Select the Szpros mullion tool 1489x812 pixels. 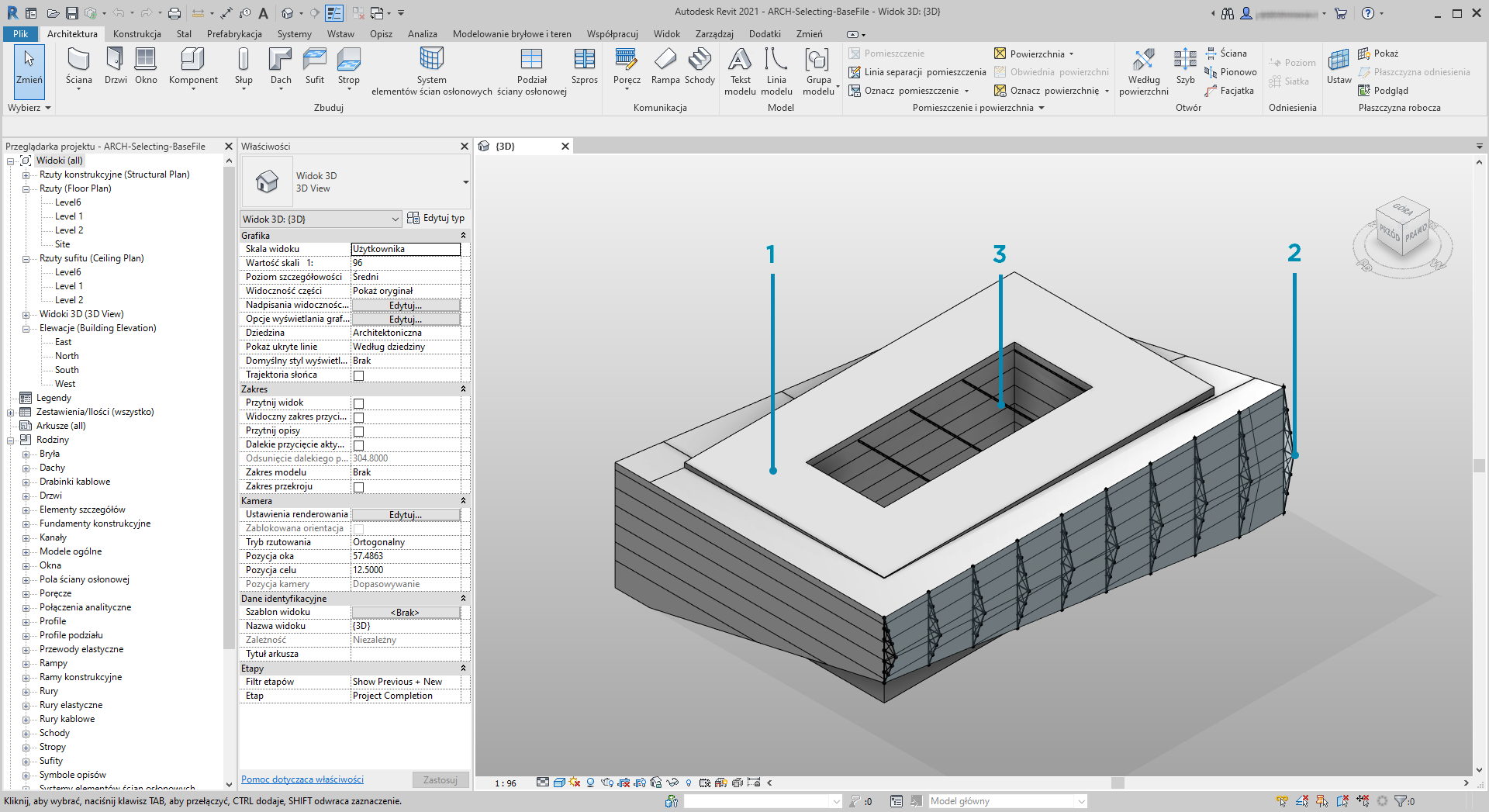pos(584,67)
